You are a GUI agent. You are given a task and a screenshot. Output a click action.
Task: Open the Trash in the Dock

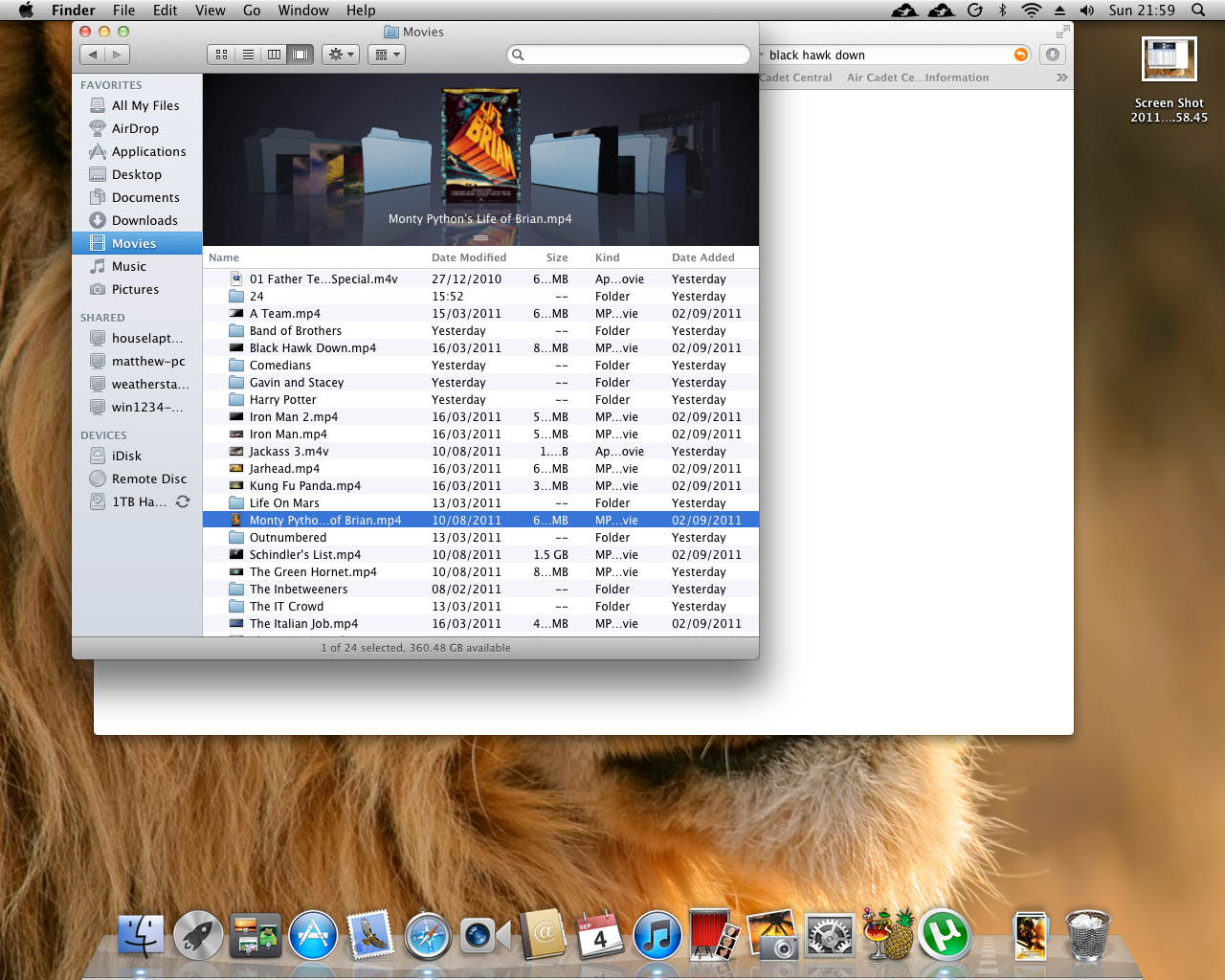coord(1087,935)
